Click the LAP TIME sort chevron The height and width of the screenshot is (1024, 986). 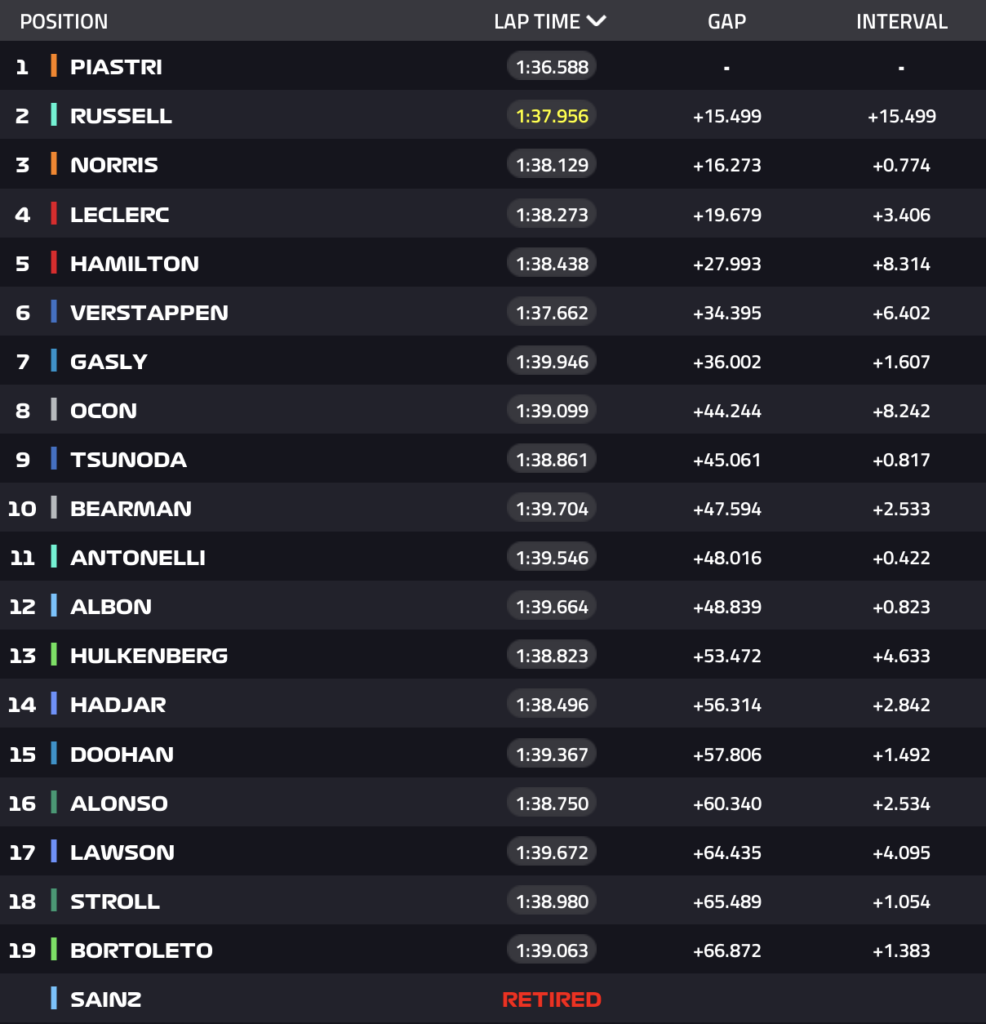597,21
